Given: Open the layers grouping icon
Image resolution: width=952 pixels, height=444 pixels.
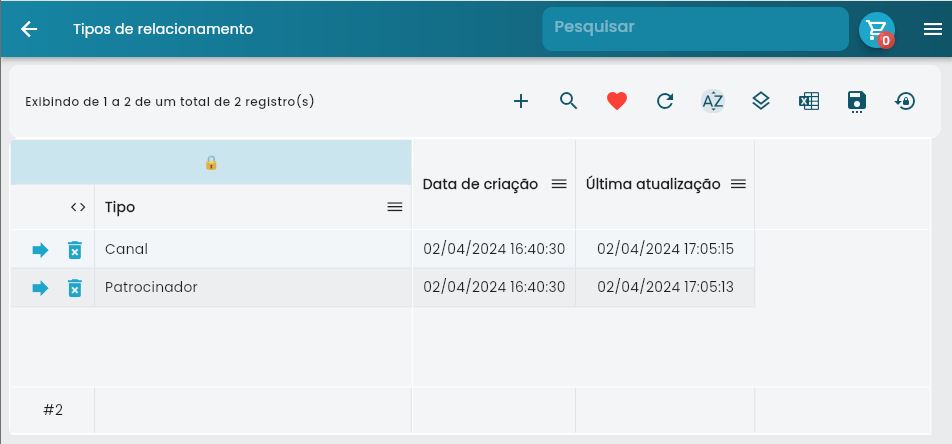Looking at the screenshot, I should click(761, 101).
